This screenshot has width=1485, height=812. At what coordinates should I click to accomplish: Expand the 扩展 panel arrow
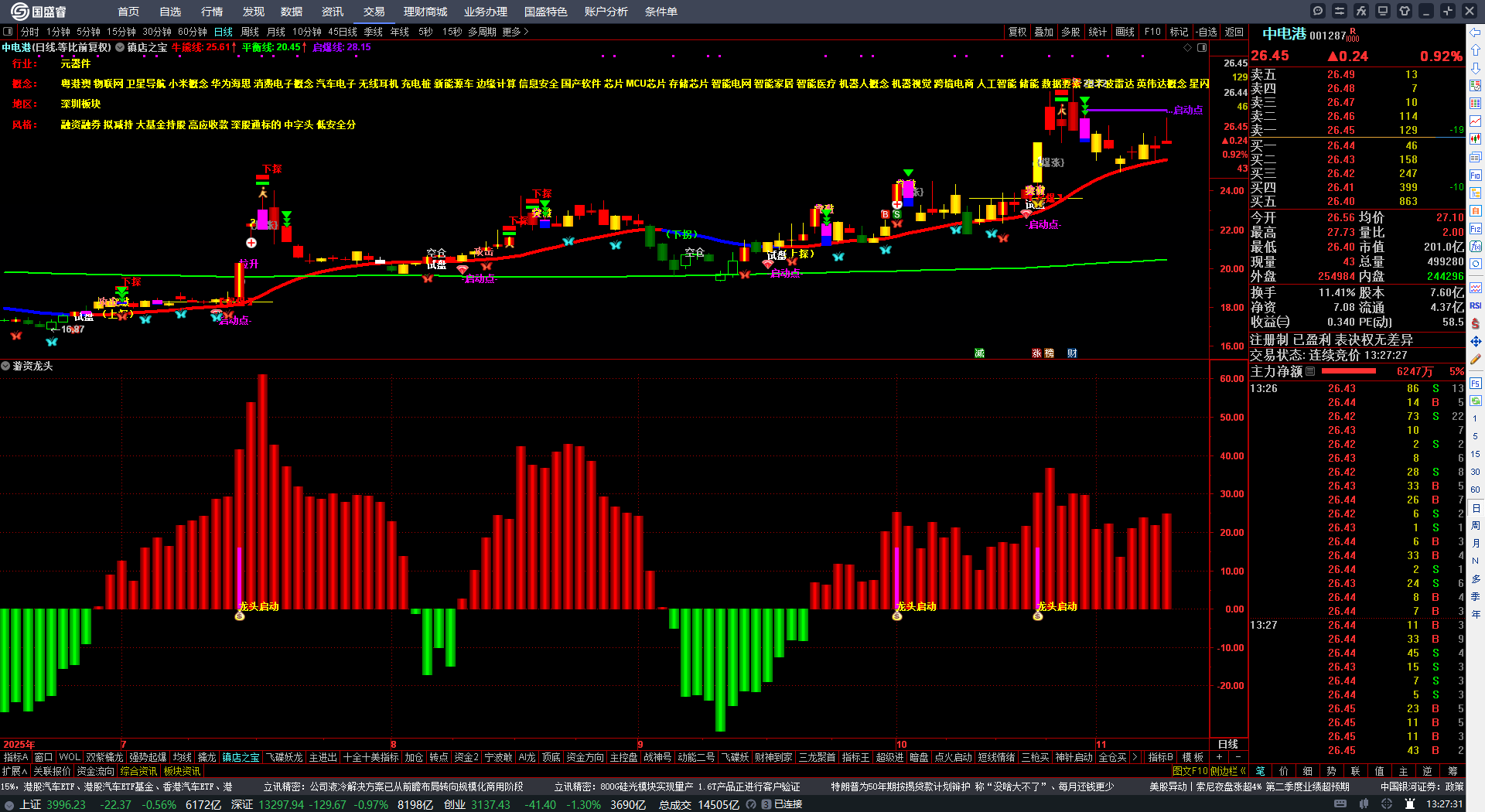[x=15, y=771]
